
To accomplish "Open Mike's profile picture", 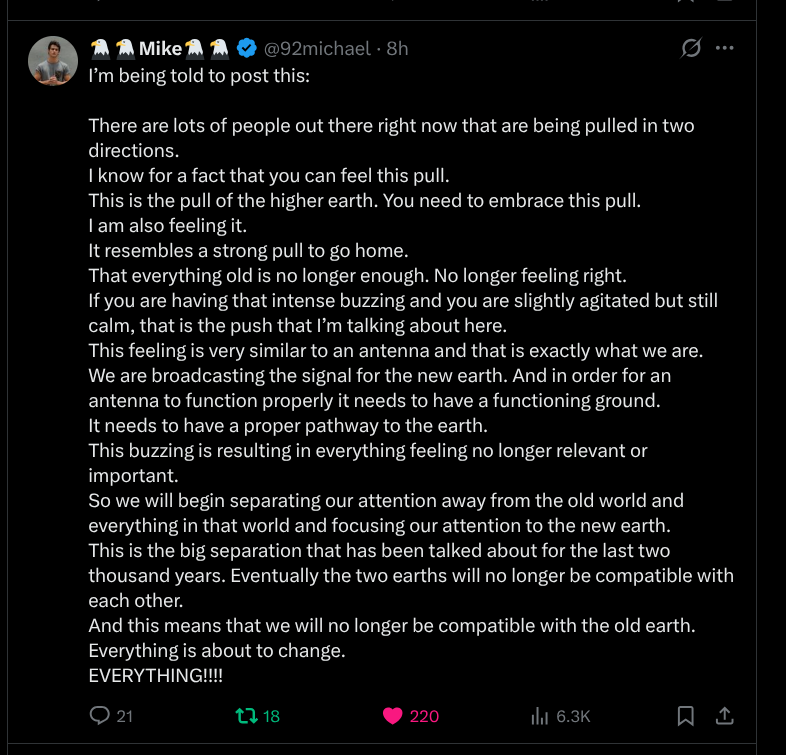I will click(x=53, y=62).
